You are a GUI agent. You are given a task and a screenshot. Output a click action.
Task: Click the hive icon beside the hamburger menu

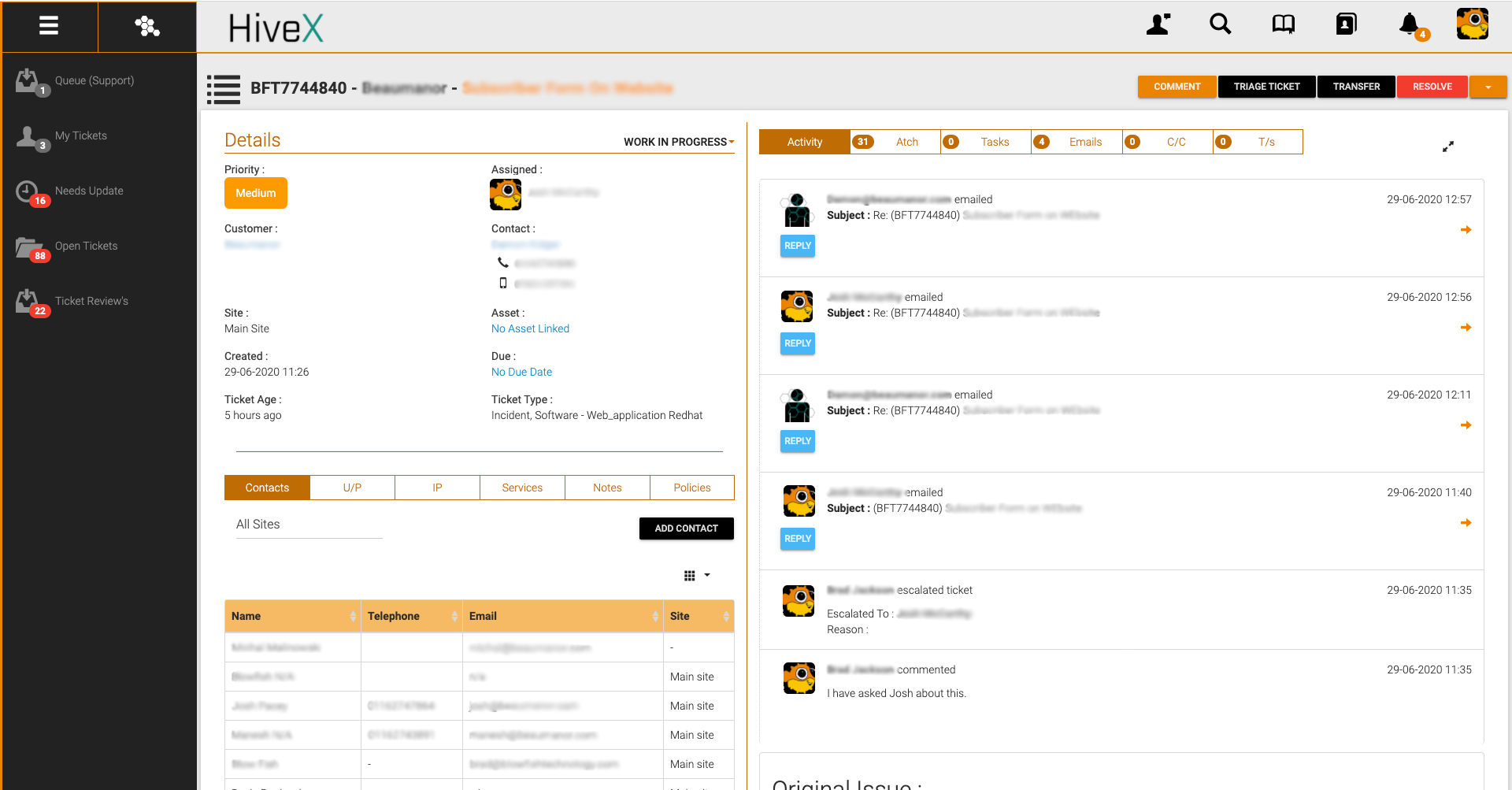(x=146, y=26)
